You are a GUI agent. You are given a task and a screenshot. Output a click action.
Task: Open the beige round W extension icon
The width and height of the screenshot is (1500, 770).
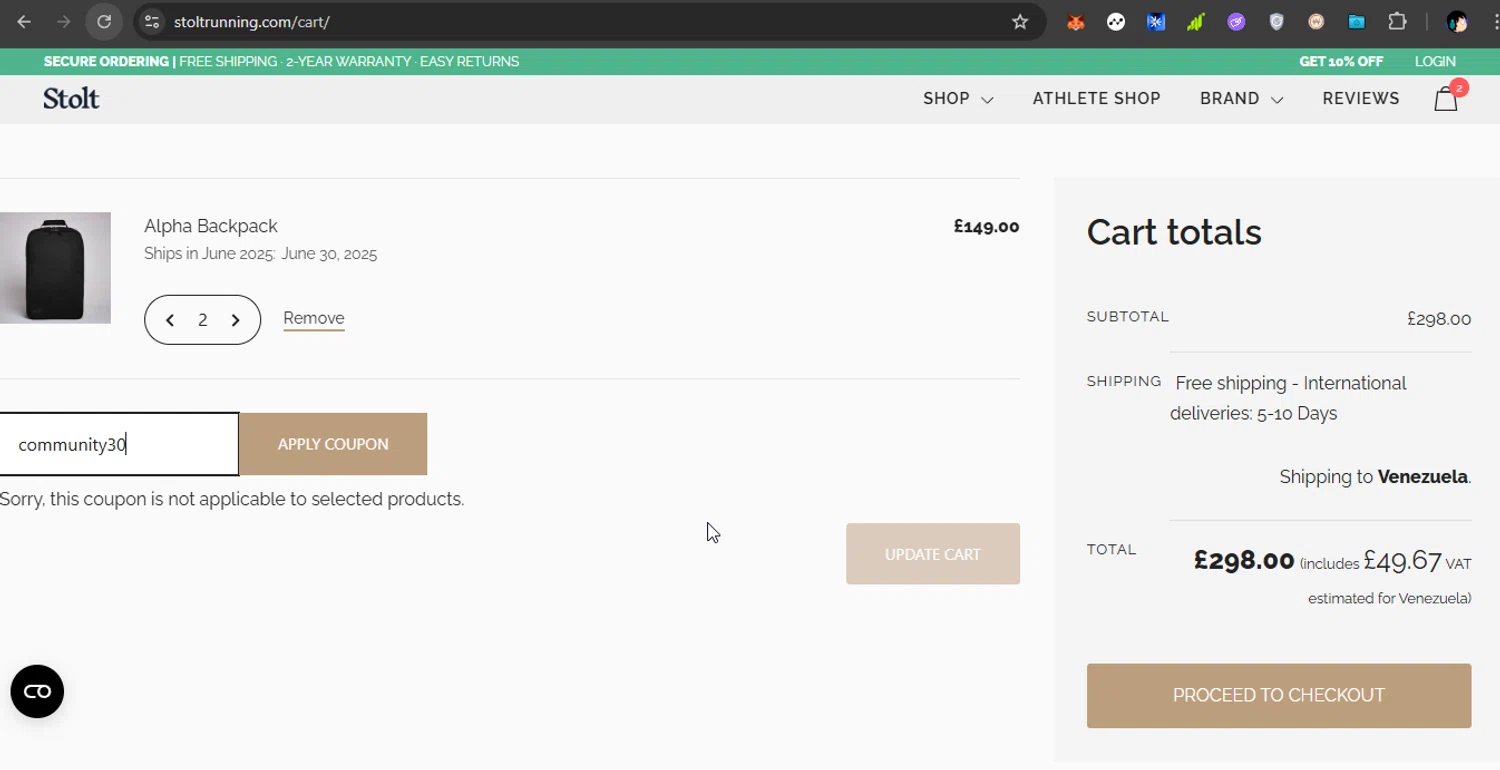(x=1316, y=21)
